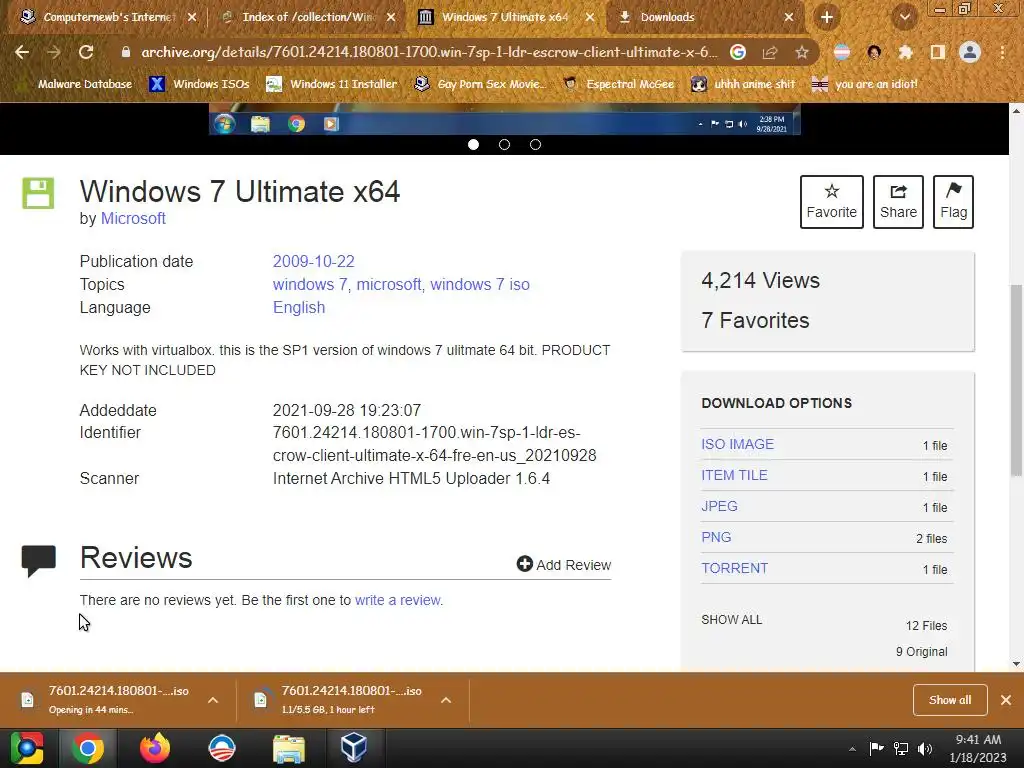Open the Espectral McGee bookmark
1024x768 pixels.
618,84
